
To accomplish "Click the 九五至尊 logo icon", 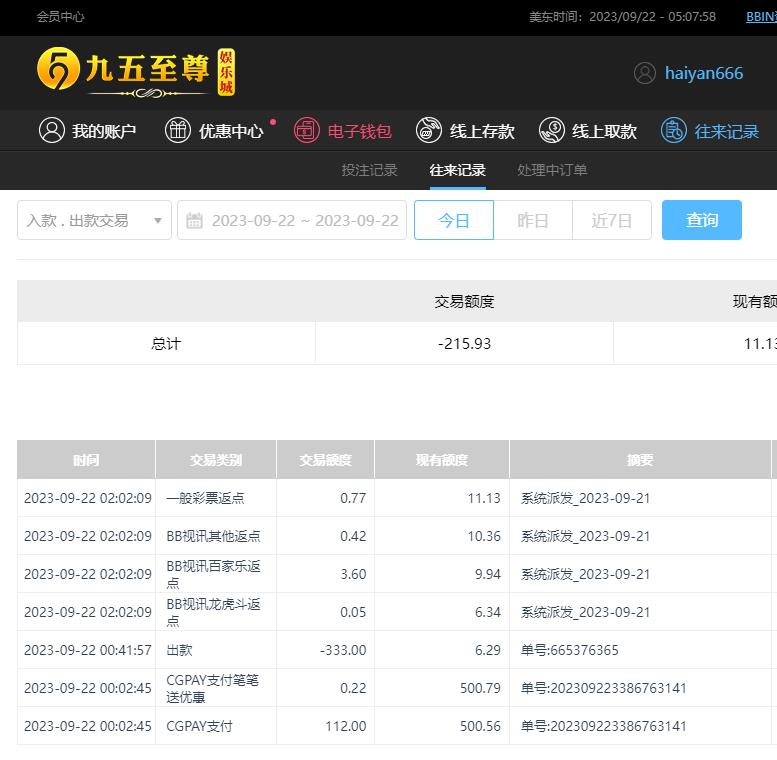I will 59,69.
